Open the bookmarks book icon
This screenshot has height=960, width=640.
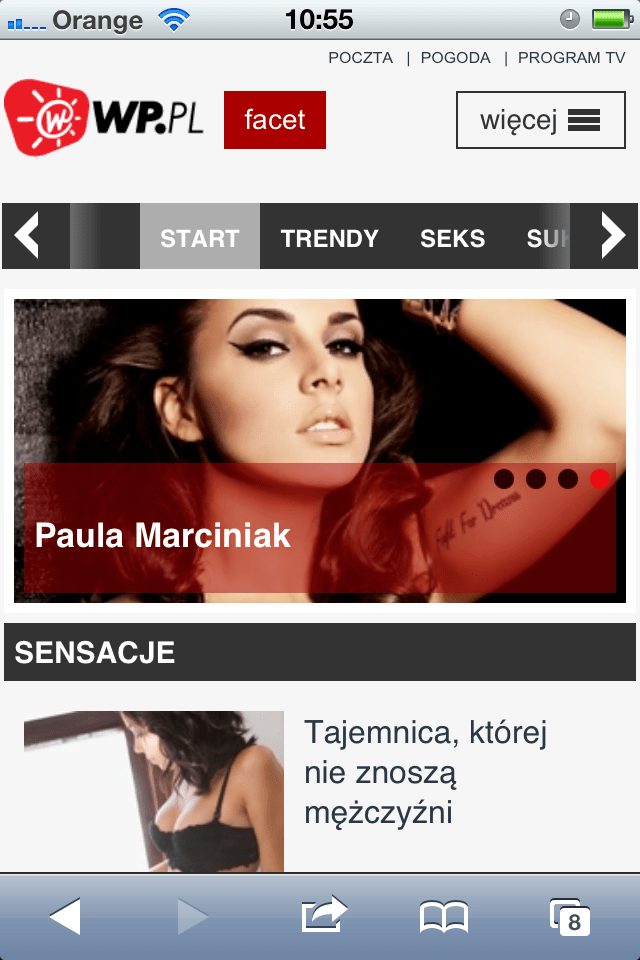[444, 917]
